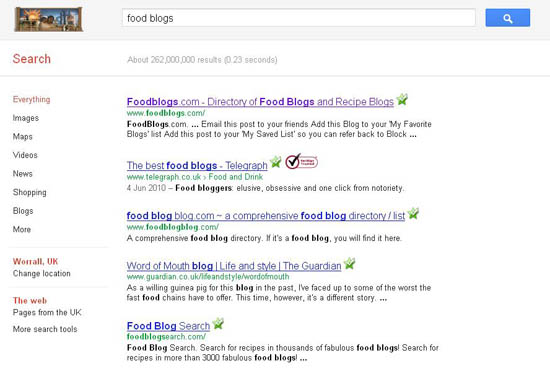Click the Google doodle logo image
The image size is (550, 371).
[49, 19]
